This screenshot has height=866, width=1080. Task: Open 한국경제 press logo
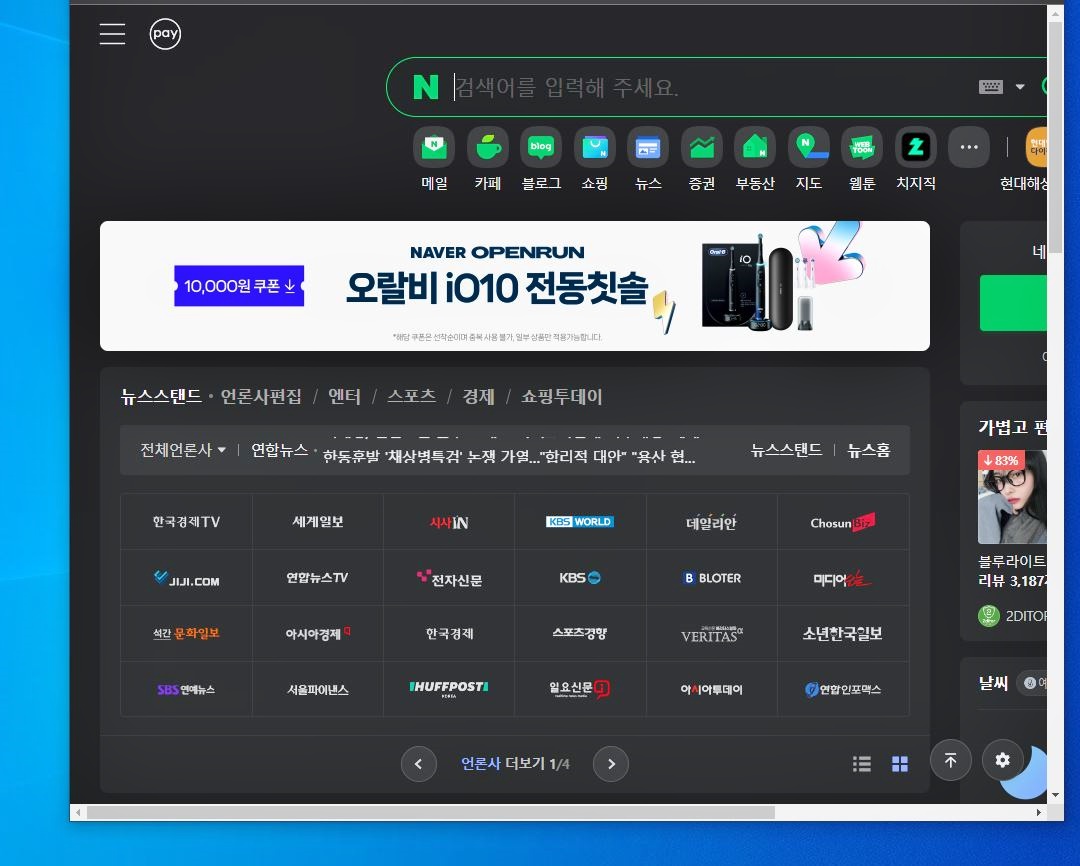[x=448, y=634]
